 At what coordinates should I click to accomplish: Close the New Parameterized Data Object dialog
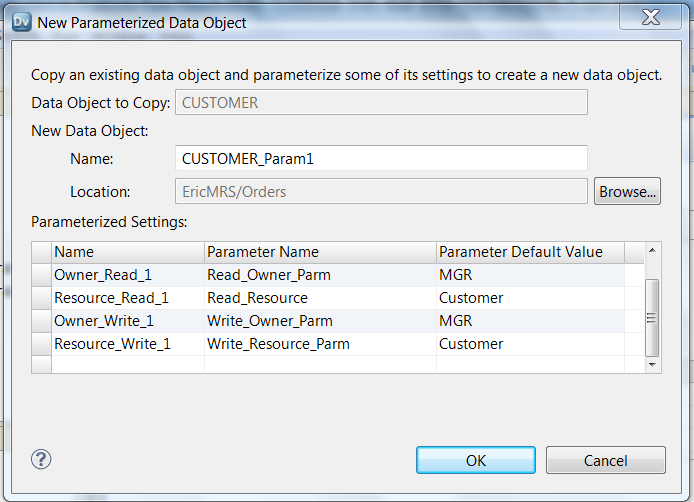[x=650, y=18]
